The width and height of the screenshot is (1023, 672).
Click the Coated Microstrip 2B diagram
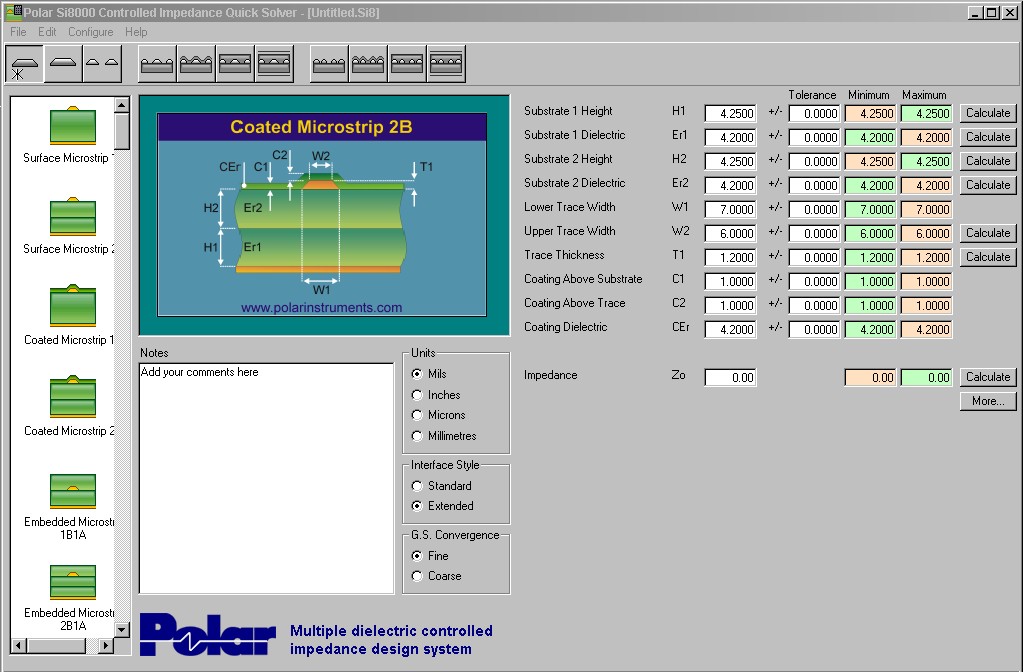click(x=324, y=215)
